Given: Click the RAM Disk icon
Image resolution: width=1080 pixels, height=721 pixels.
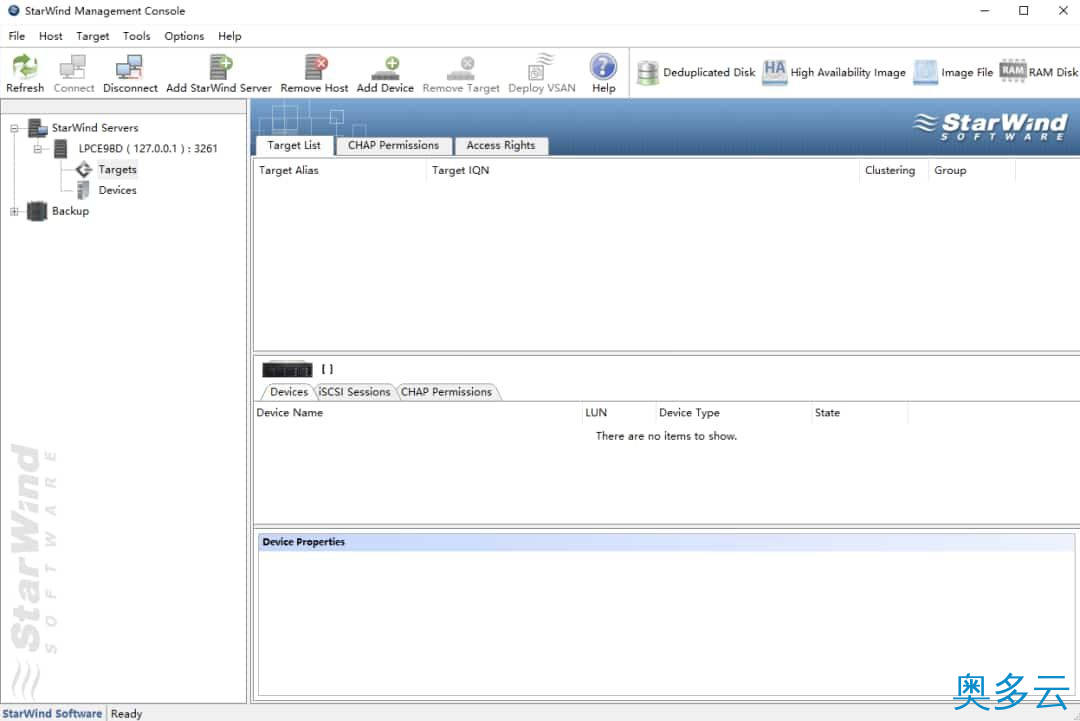Looking at the screenshot, I should point(1012,70).
